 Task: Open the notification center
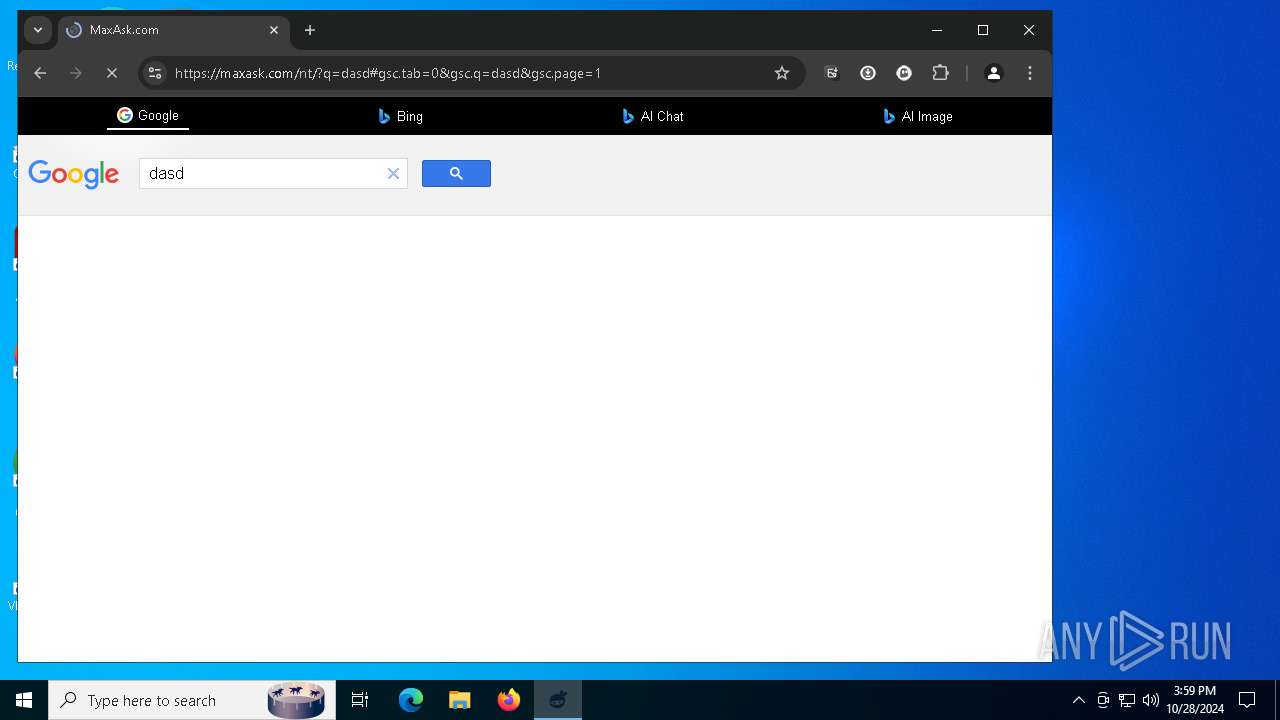1247,700
